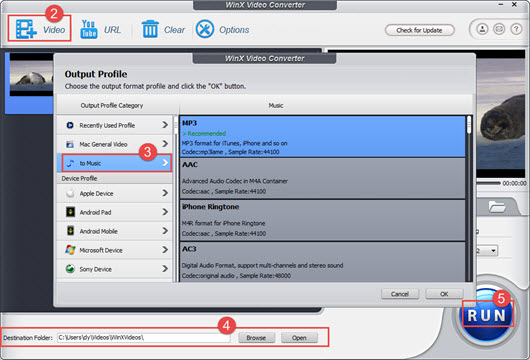Click the to Music note icon
The height and width of the screenshot is (360, 530).
(x=70, y=163)
